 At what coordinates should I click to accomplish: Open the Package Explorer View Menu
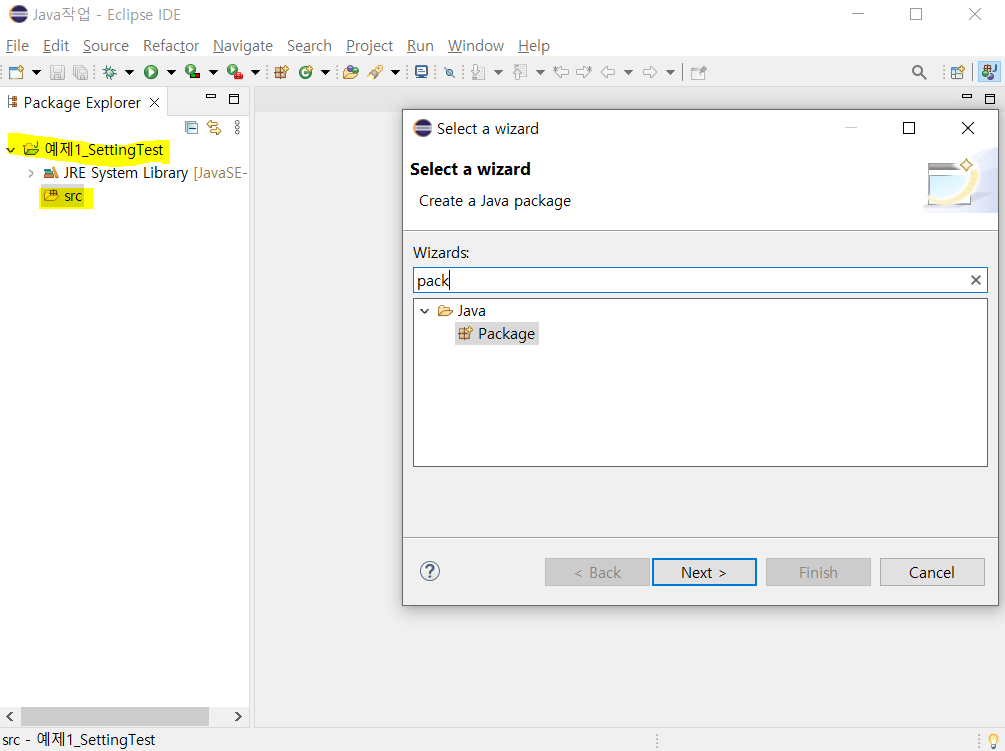237,128
